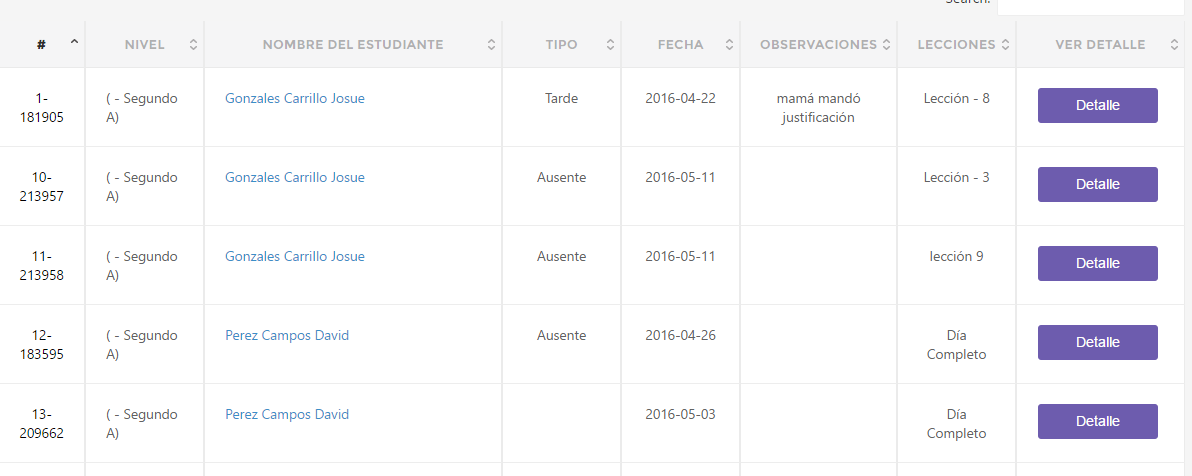Sort by LECCIONES column arrows
Image resolution: width=1192 pixels, height=476 pixels.
(1005, 45)
